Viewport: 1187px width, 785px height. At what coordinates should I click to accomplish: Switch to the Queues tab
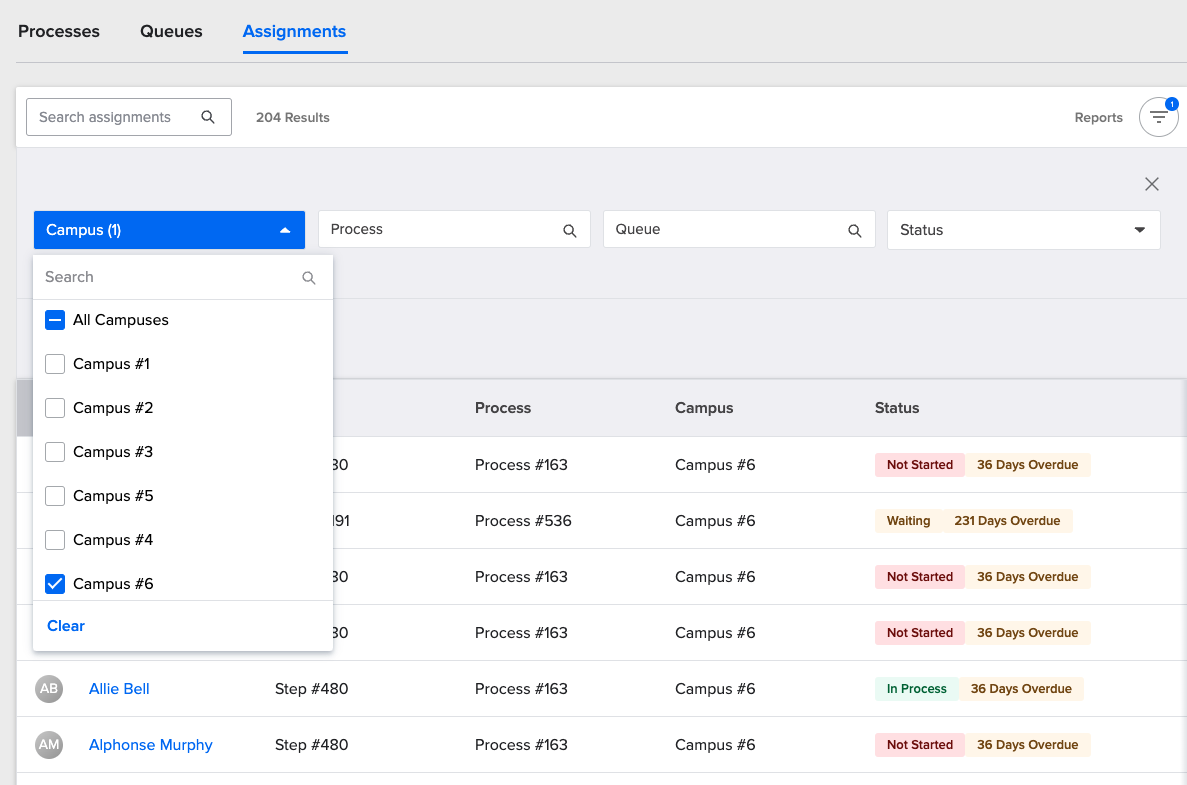pyautogui.click(x=170, y=31)
